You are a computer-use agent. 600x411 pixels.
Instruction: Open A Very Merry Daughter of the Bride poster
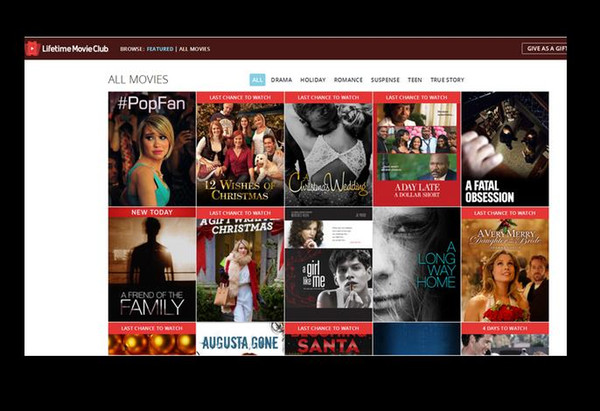[505, 264]
